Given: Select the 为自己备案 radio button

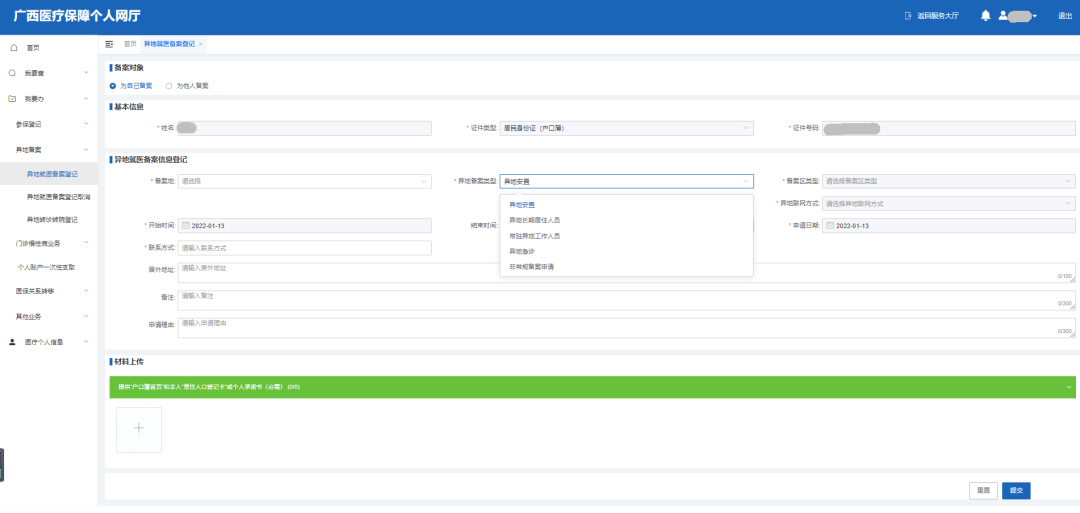Looking at the screenshot, I should [x=113, y=86].
